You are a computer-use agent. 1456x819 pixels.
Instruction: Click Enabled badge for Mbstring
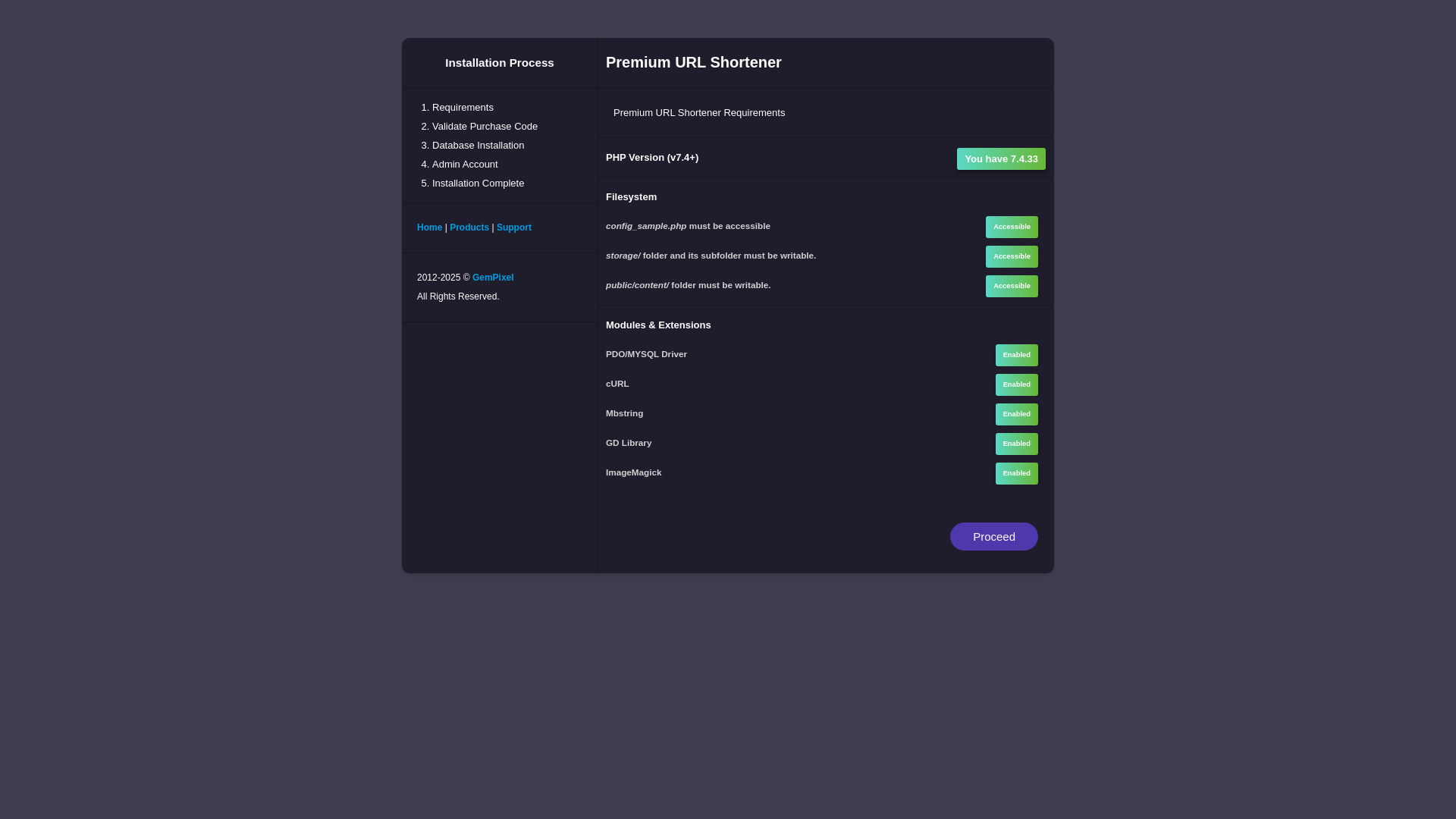pyautogui.click(x=1016, y=414)
